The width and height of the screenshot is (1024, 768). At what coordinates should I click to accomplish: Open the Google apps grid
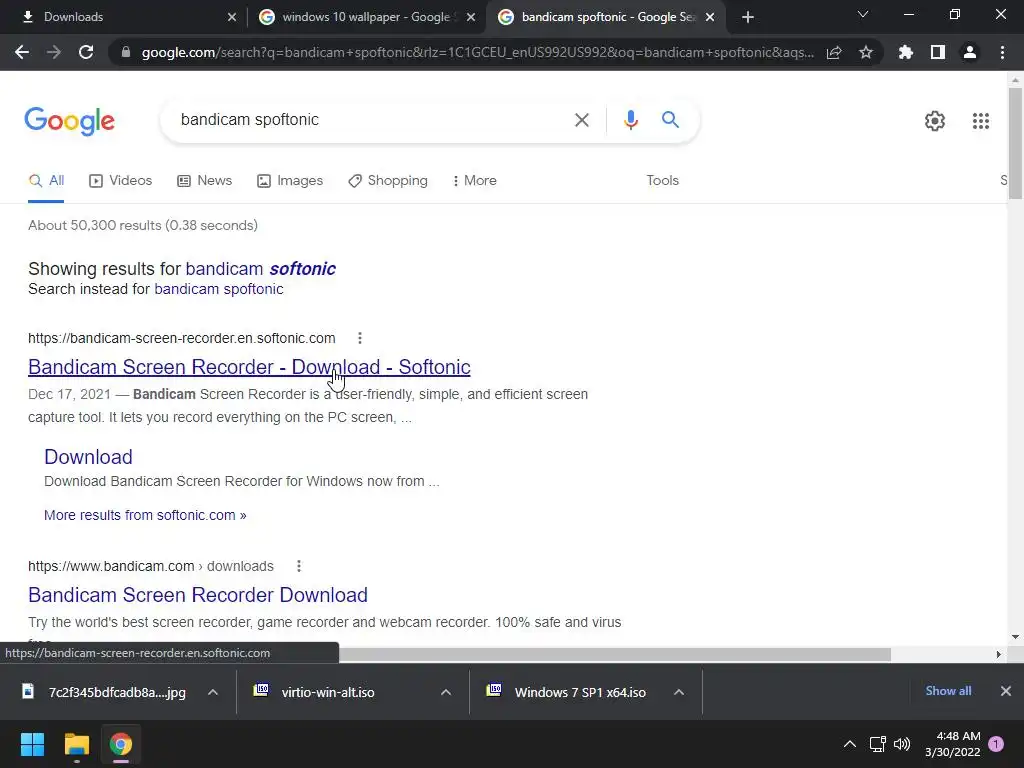[x=980, y=121]
